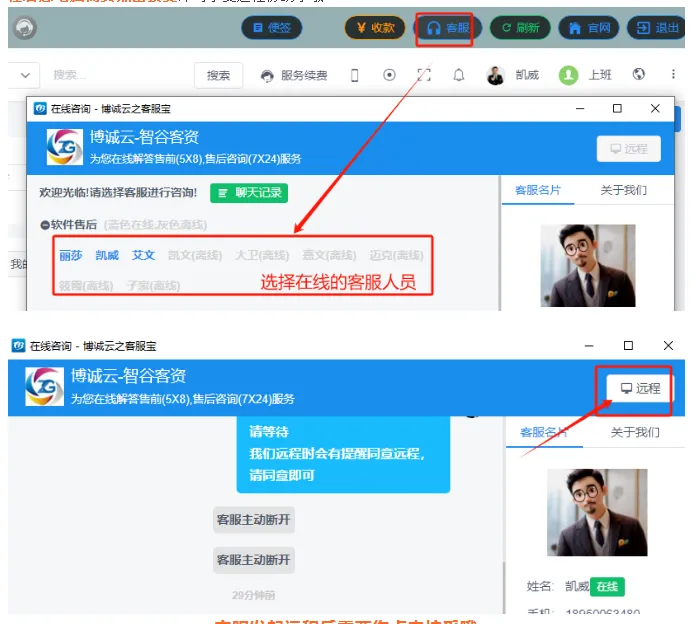
Task: Select online agent 丽莎
Action: click(x=71, y=255)
